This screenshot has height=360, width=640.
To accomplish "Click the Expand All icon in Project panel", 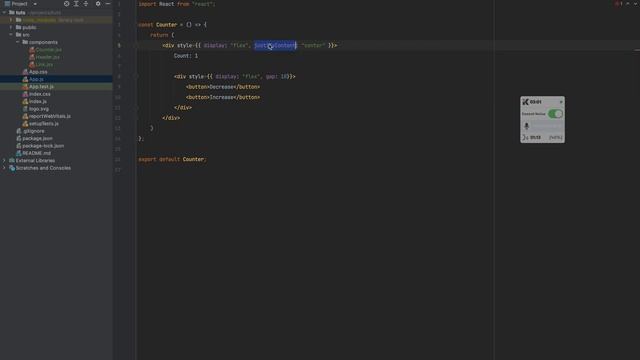I will (76, 4).
